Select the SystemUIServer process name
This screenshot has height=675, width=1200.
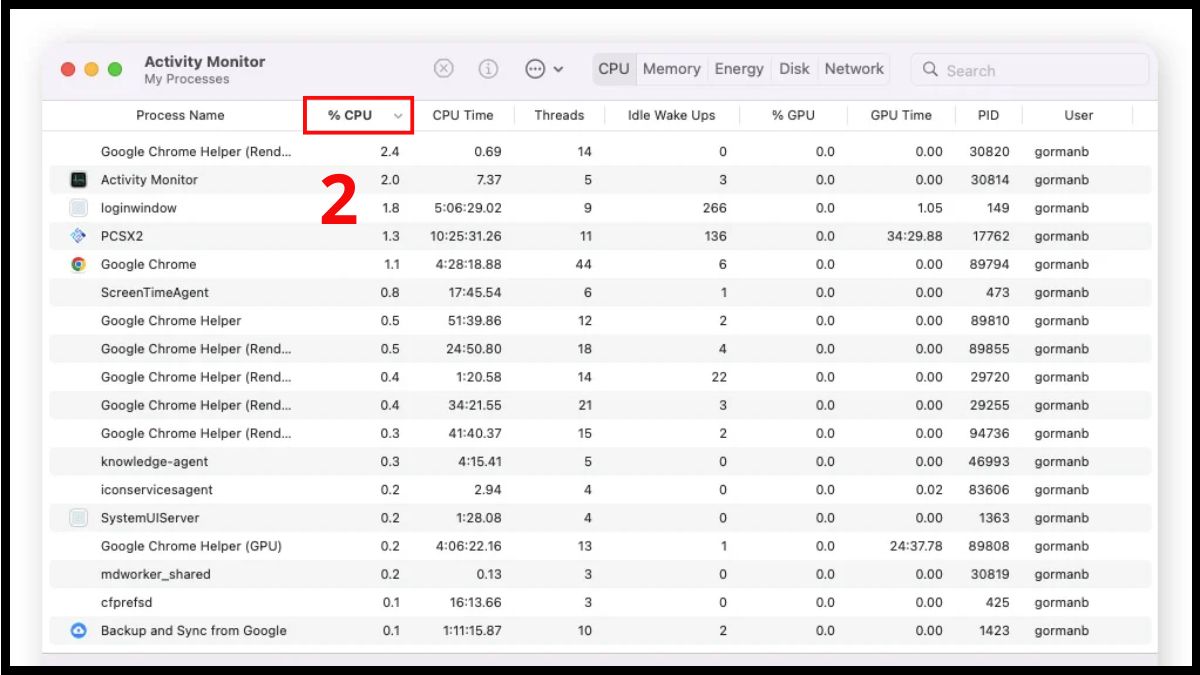coord(150,518)
